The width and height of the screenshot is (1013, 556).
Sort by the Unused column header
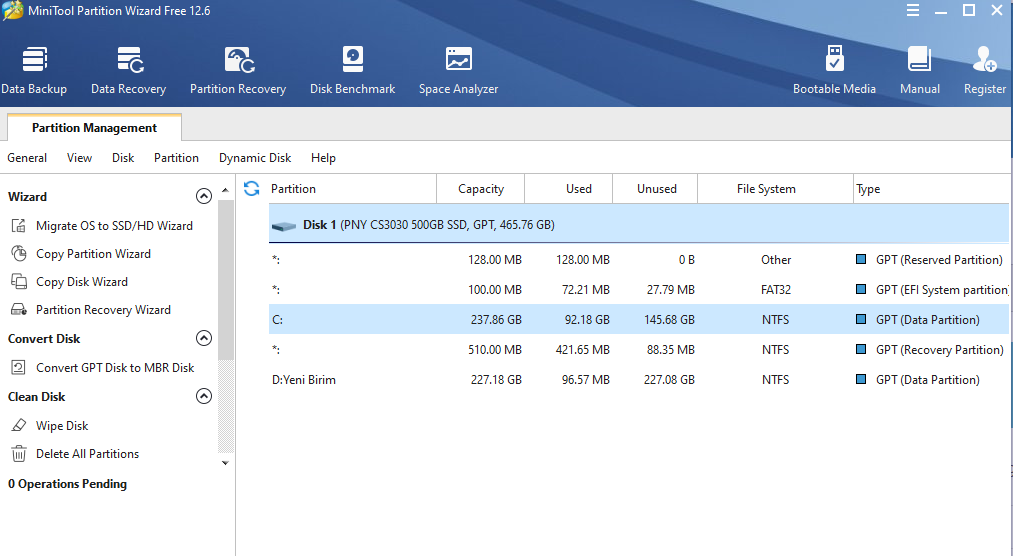[x=655, y=189]
